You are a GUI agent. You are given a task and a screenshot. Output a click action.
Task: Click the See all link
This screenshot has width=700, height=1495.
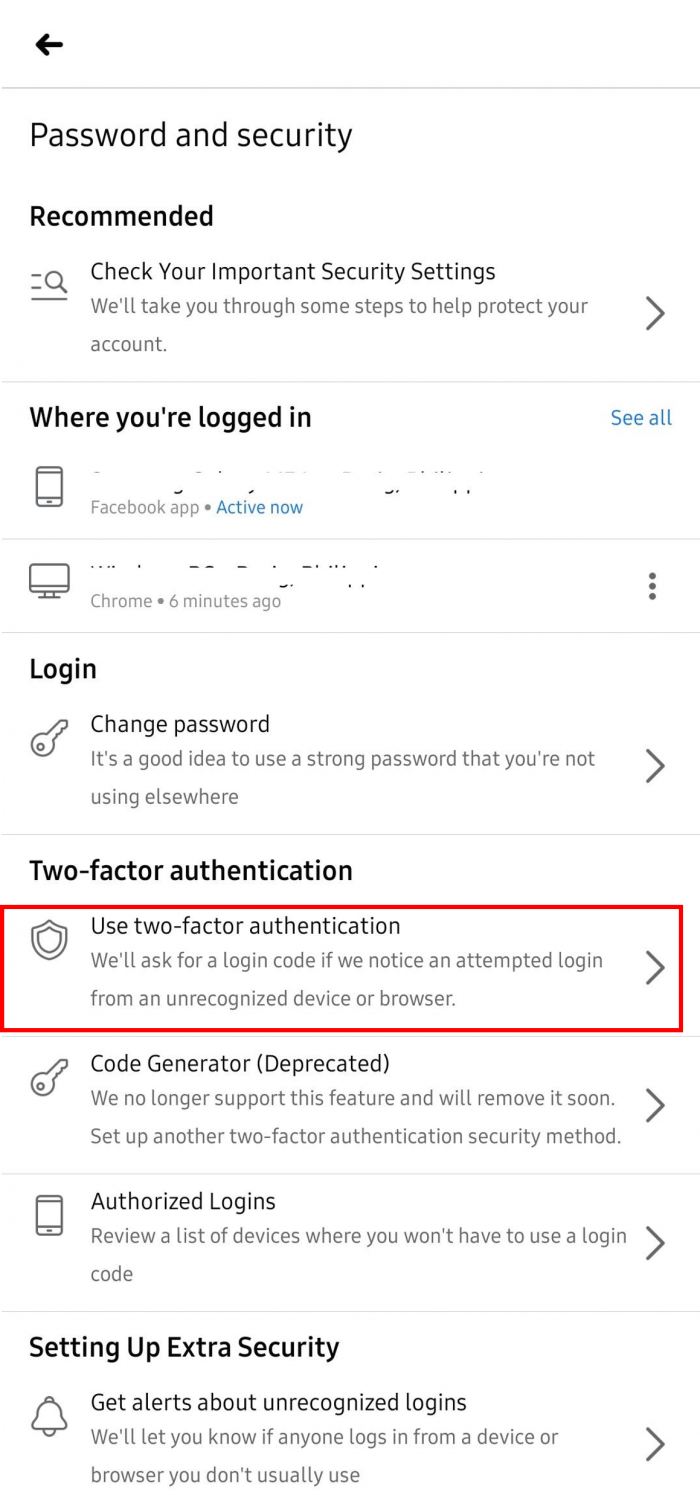click(x=641, y=418)
